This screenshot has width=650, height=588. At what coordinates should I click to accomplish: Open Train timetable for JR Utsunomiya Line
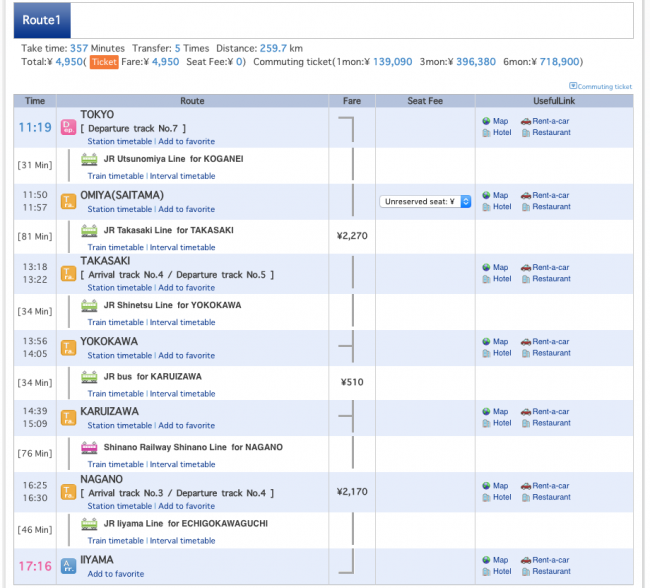point(115,176)
